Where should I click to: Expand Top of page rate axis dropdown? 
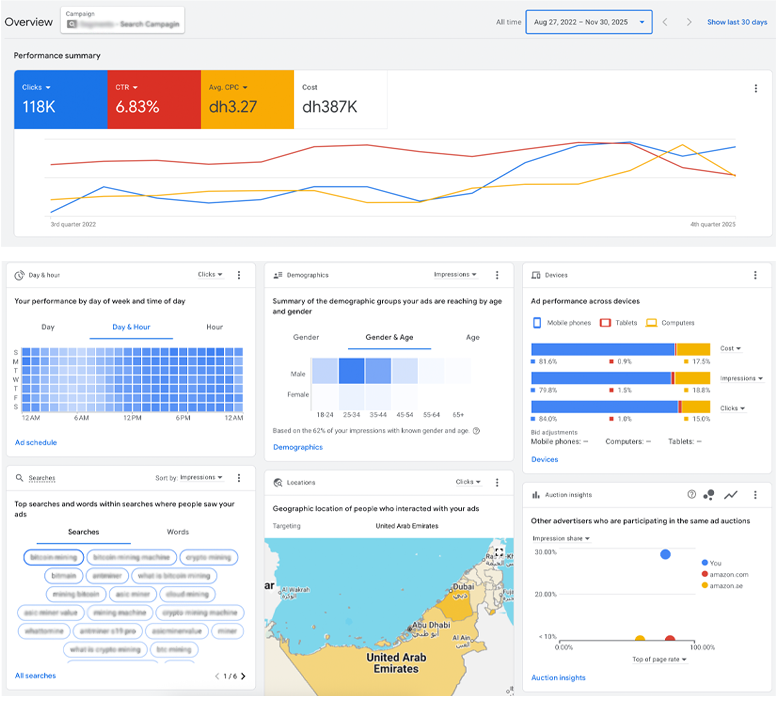[660, 659]
